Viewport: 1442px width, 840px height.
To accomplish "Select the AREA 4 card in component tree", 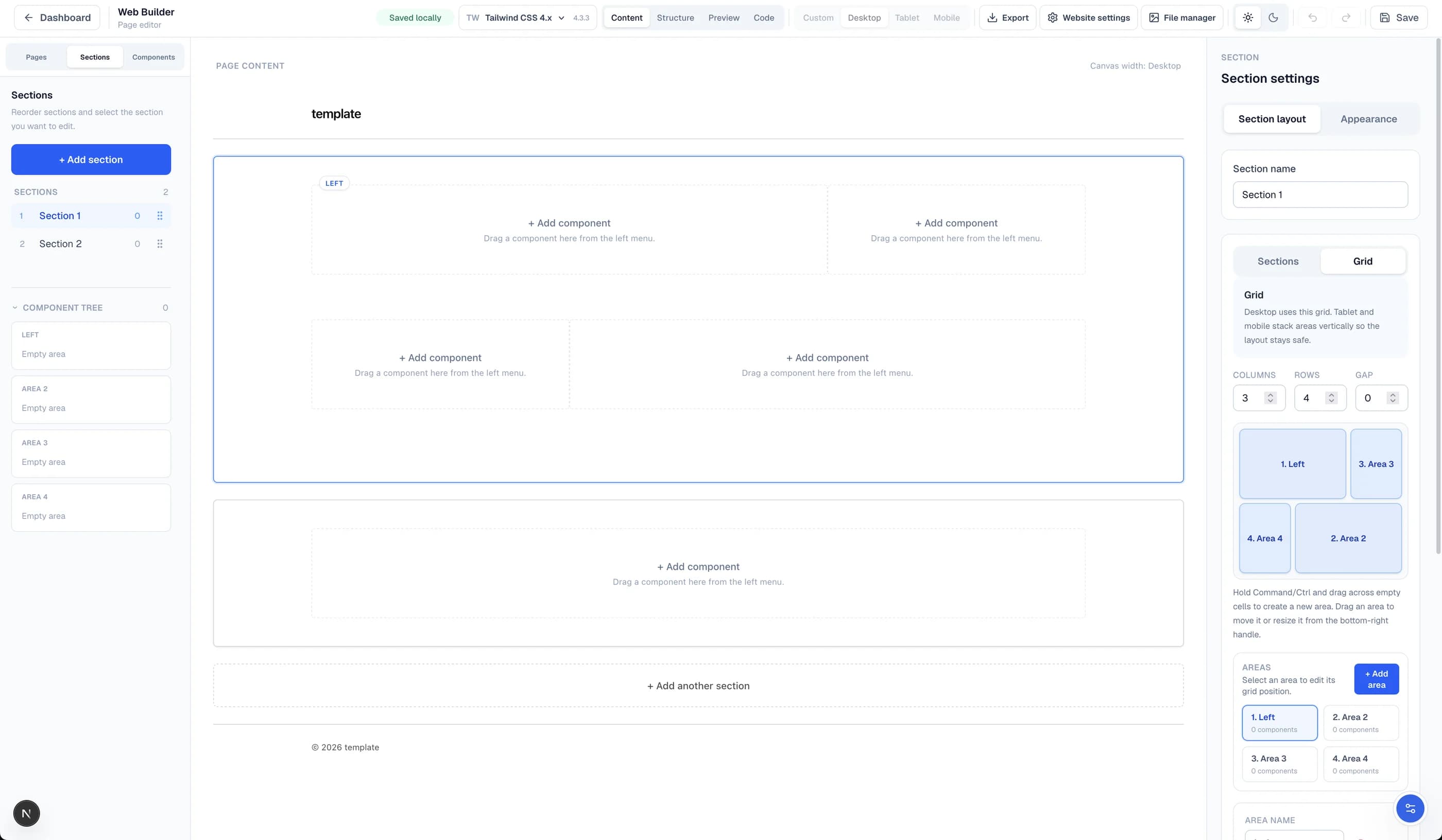I will click(91, 508).
